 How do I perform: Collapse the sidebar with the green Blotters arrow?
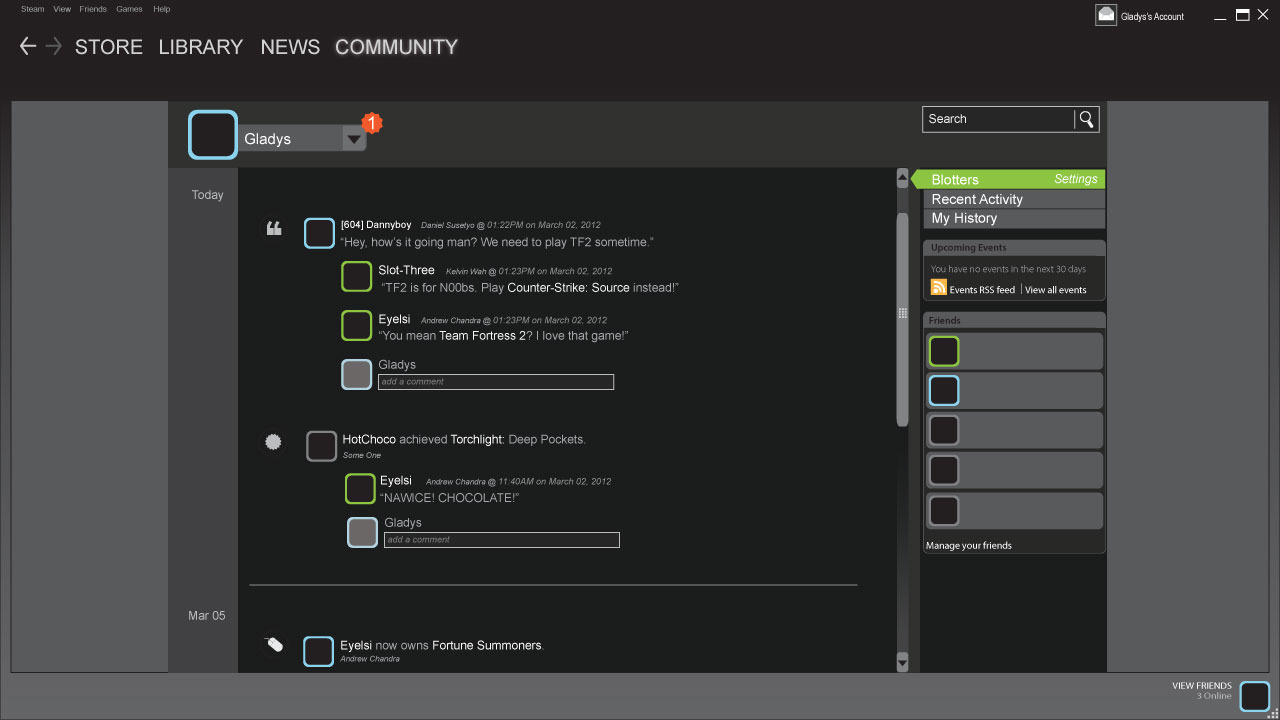(916, 179)
